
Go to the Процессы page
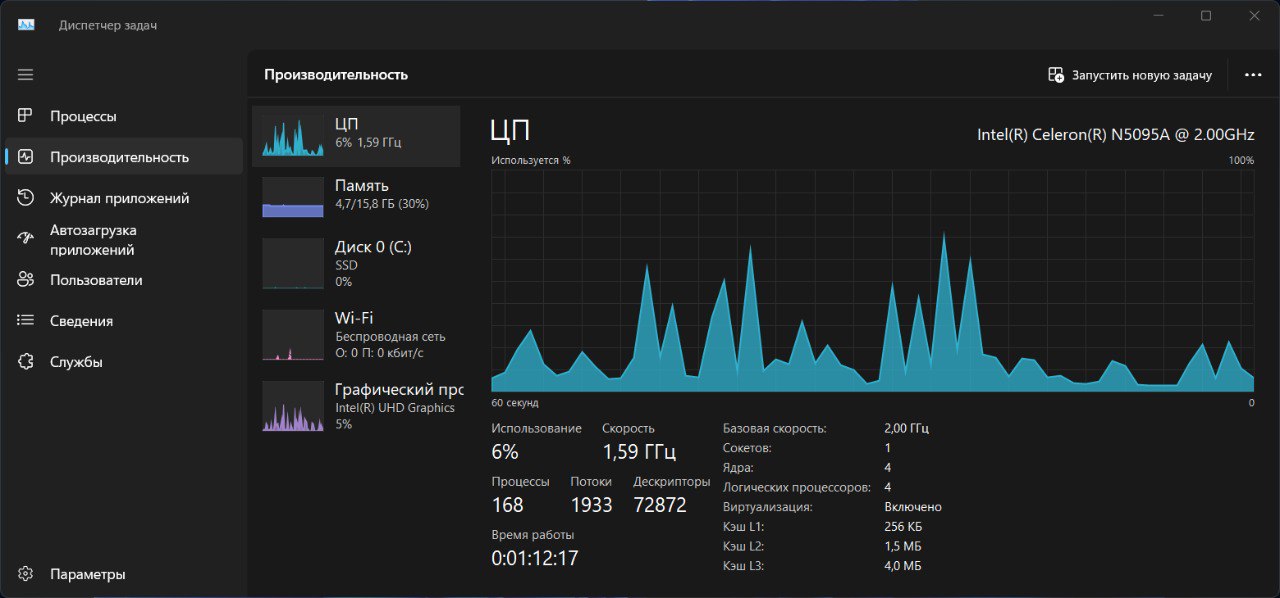[124, 116]
